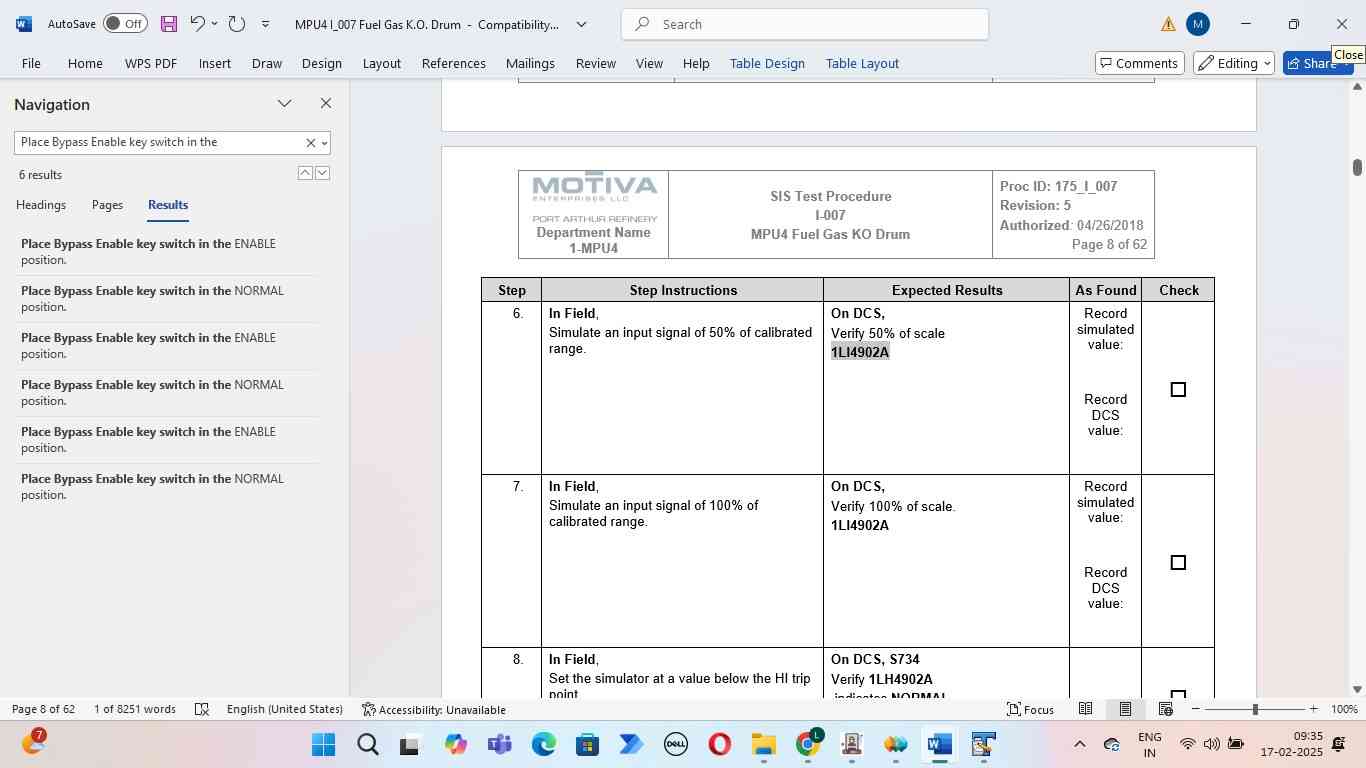Image resolution: width=1366 pixels, height=768 pixels.
Task: Clear the navigation search text
Action: point(310,143)
